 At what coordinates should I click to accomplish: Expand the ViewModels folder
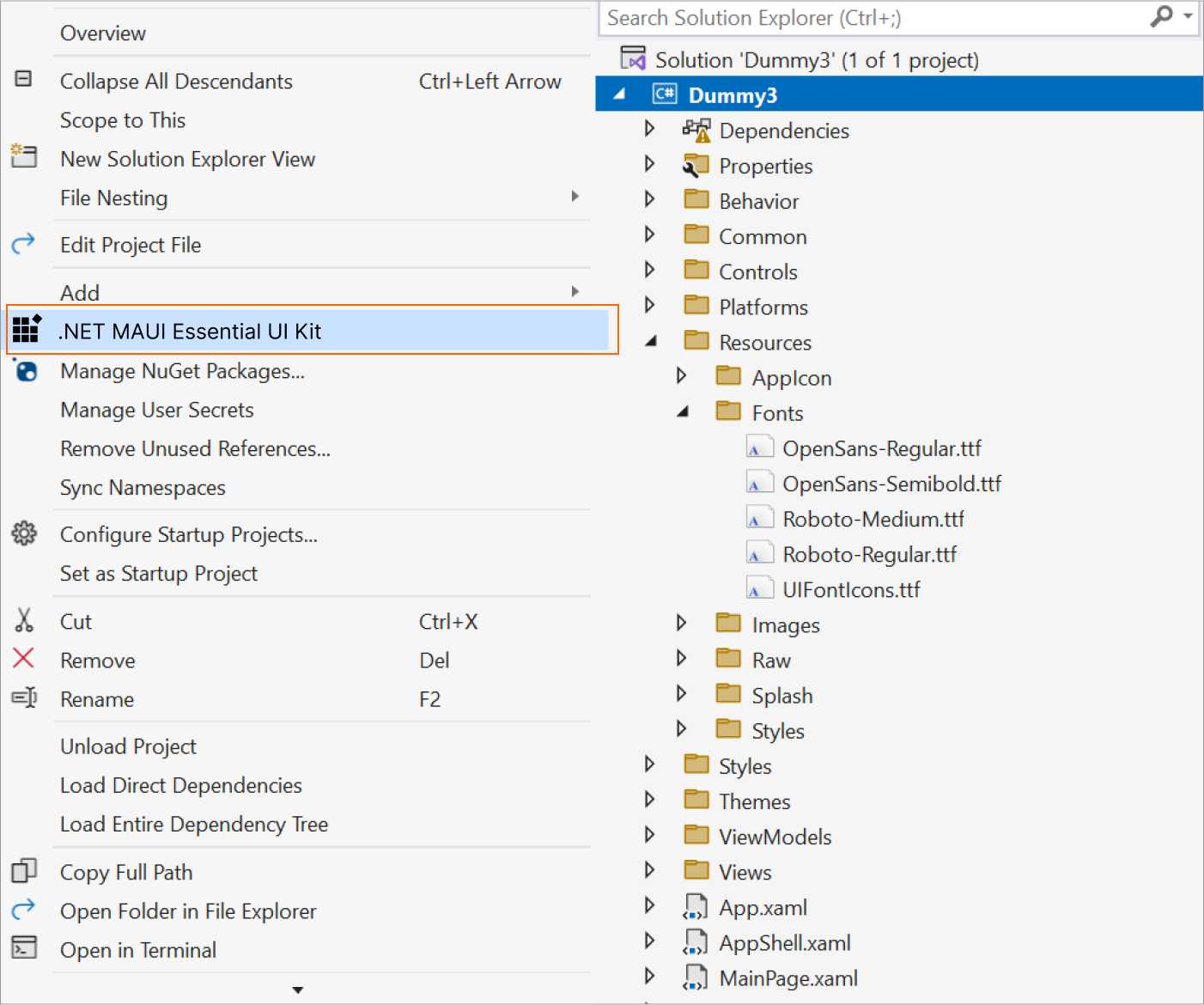click(649, 834)
